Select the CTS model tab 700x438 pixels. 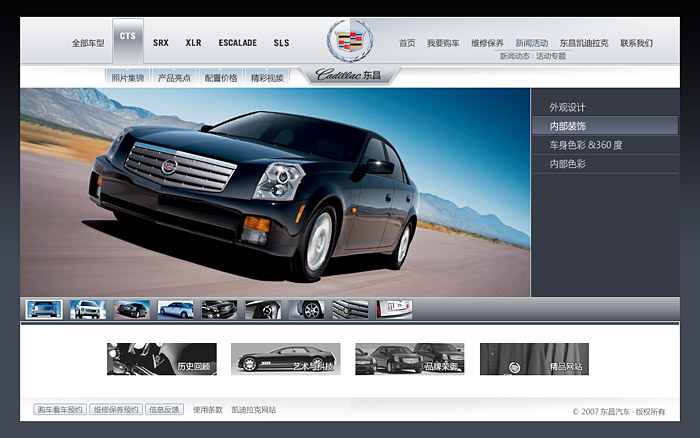[x=128, y=41]
